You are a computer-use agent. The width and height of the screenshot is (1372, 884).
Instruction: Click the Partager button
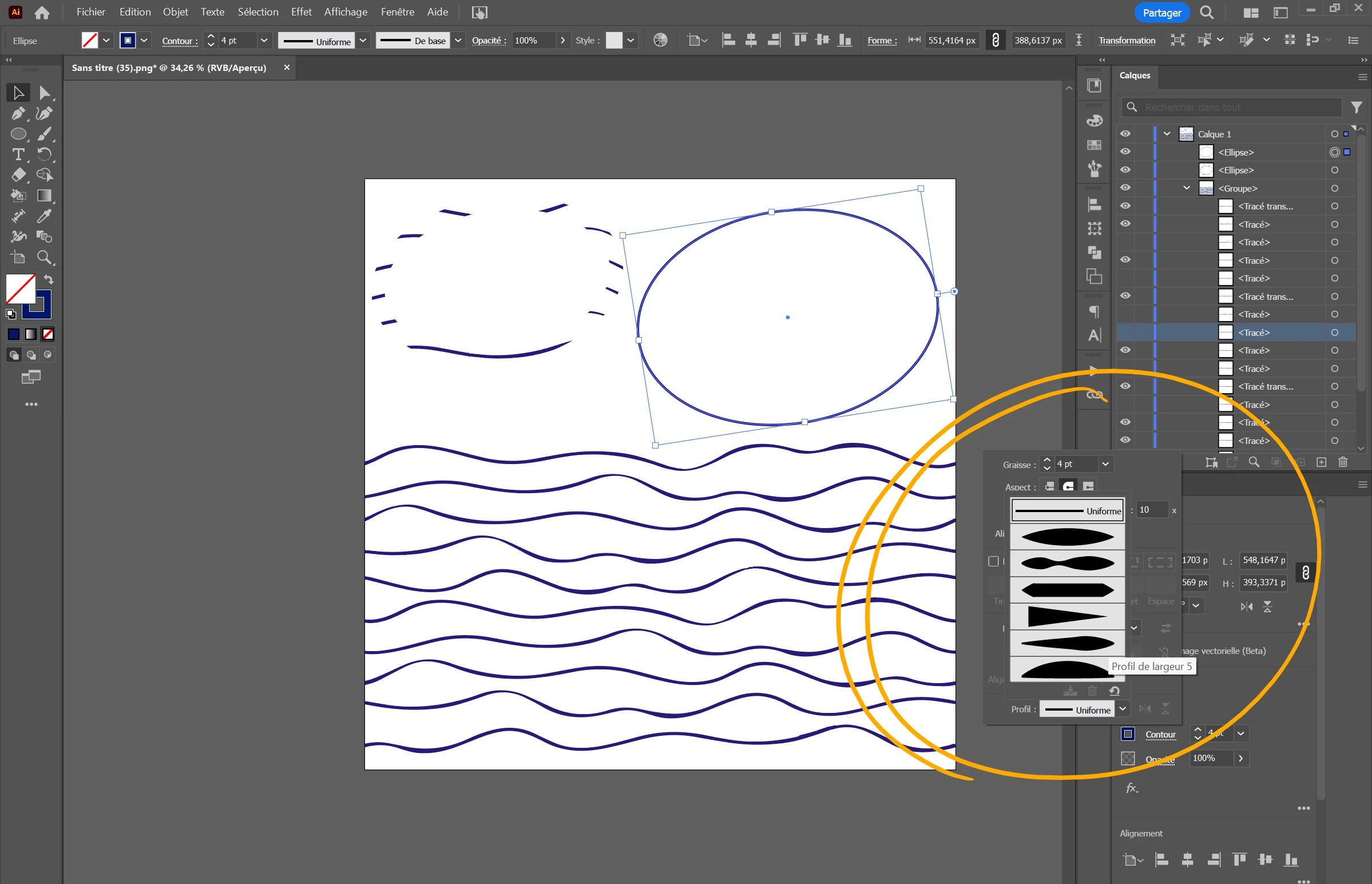pos(1161,13)
